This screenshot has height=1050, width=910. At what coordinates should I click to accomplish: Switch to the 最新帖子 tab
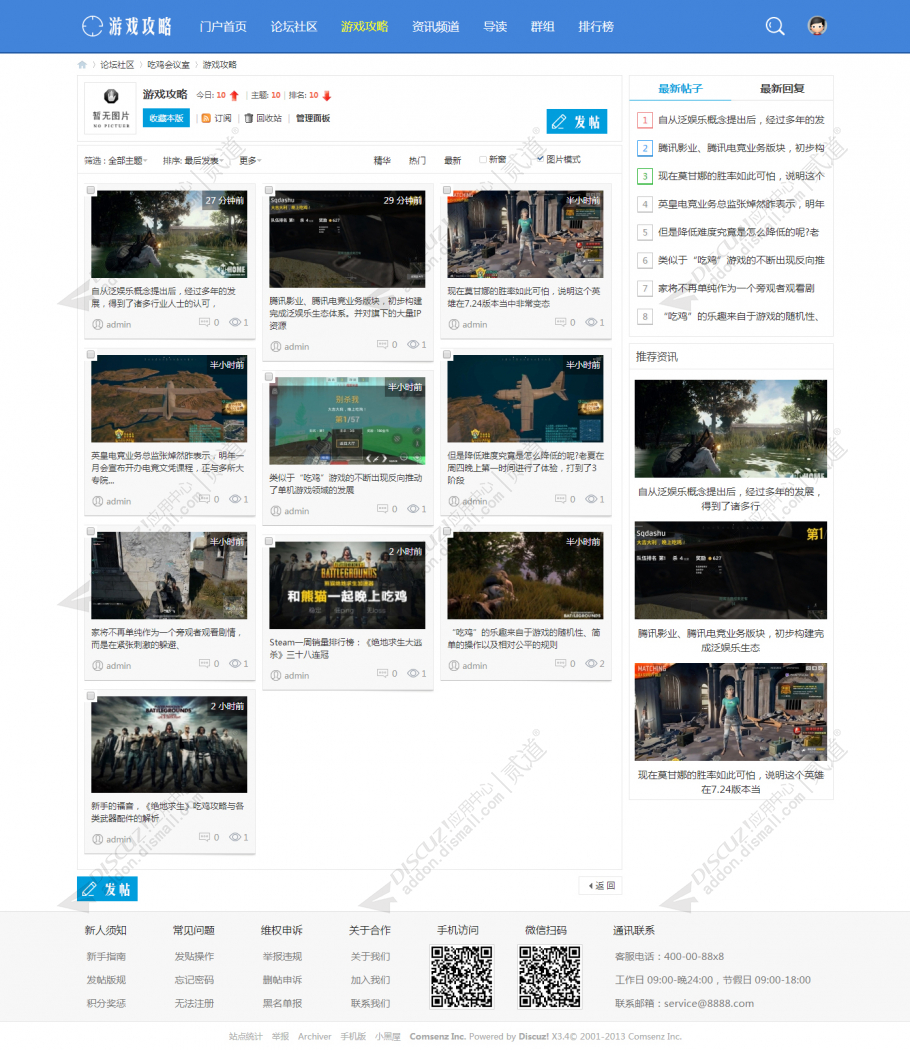[x=680, y=88]
